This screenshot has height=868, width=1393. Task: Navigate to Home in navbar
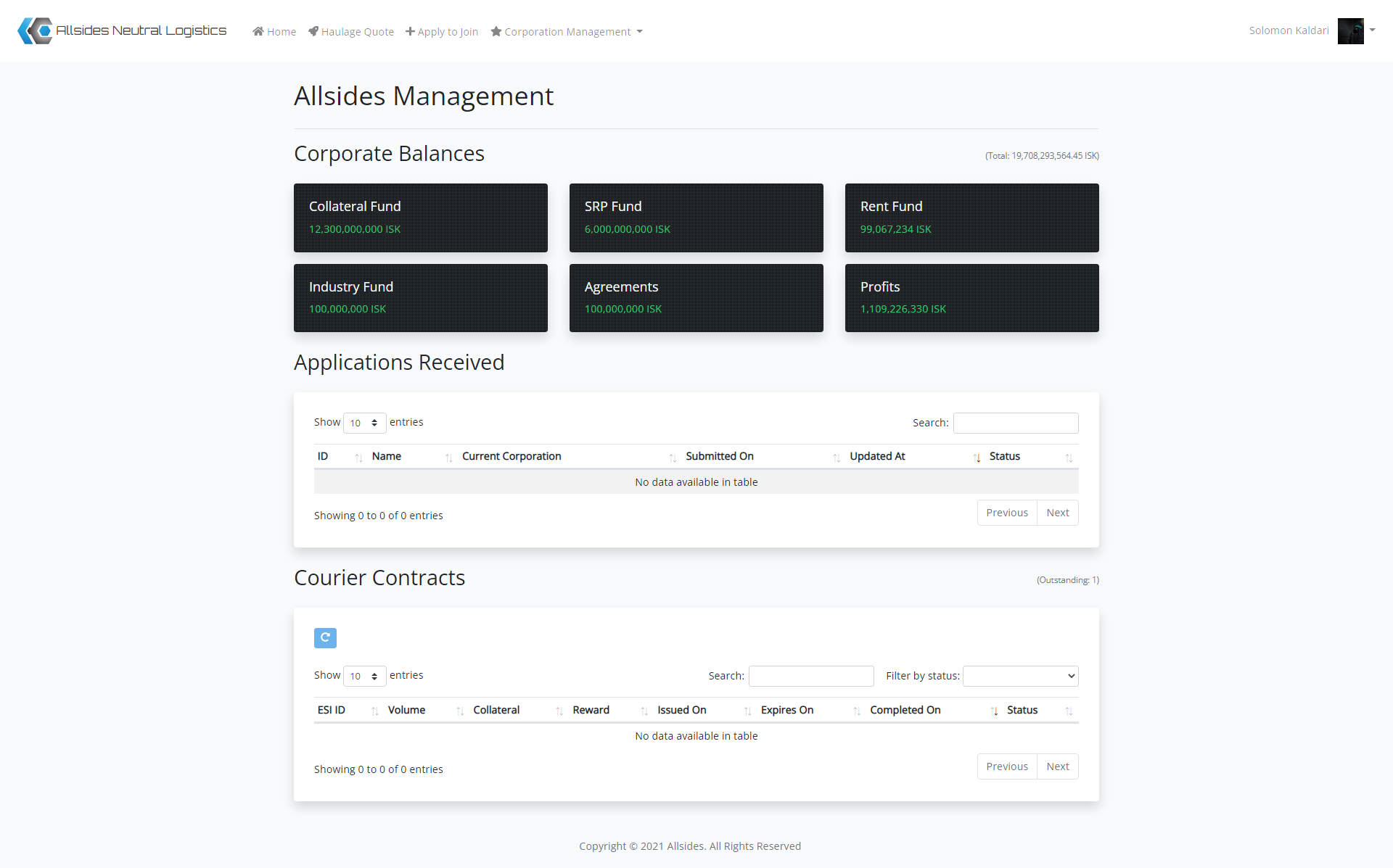pyautogui.click(x=274, y=31)
